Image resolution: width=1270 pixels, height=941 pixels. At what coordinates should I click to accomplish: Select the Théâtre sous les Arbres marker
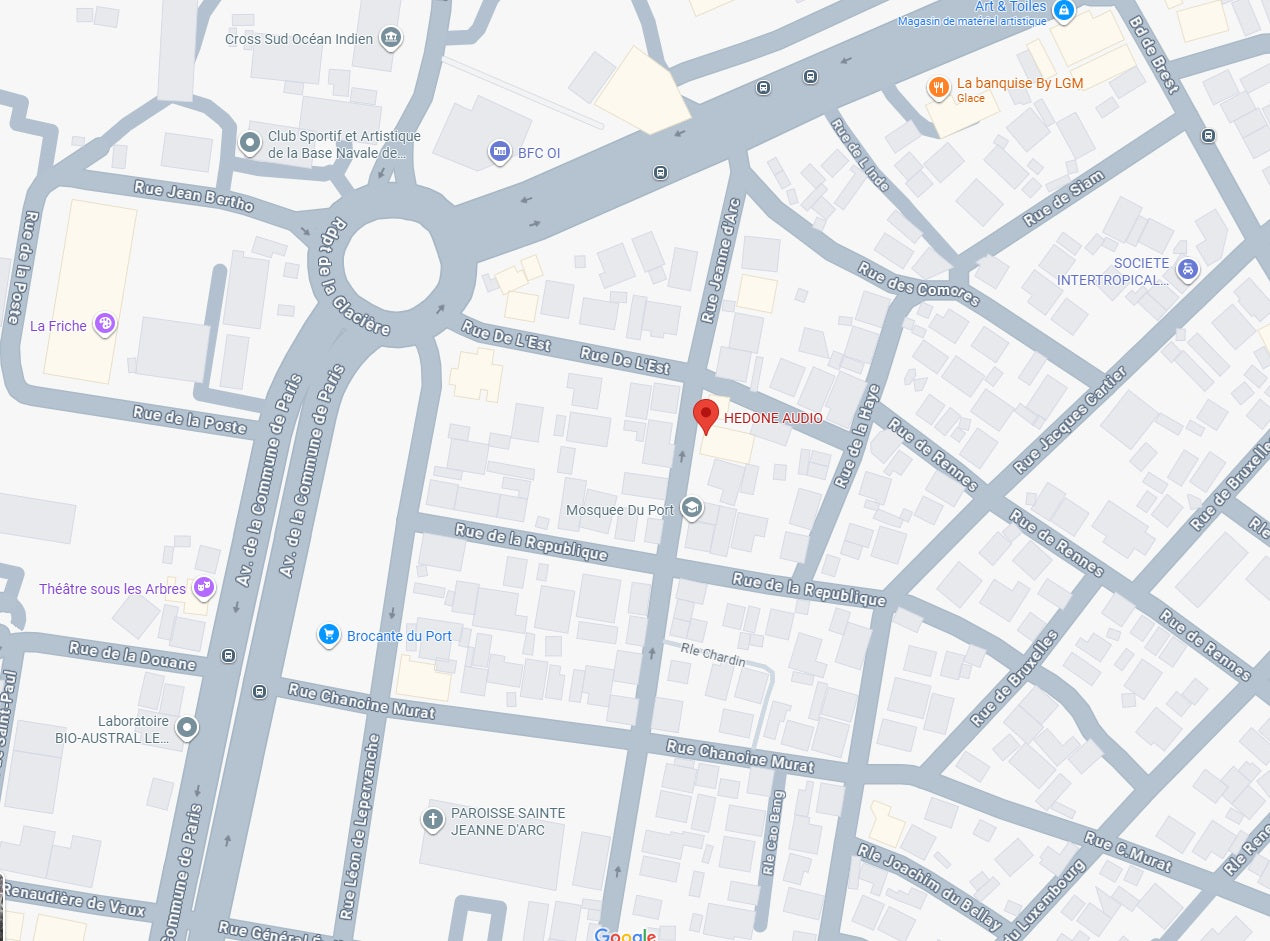(x=204, y=588)
